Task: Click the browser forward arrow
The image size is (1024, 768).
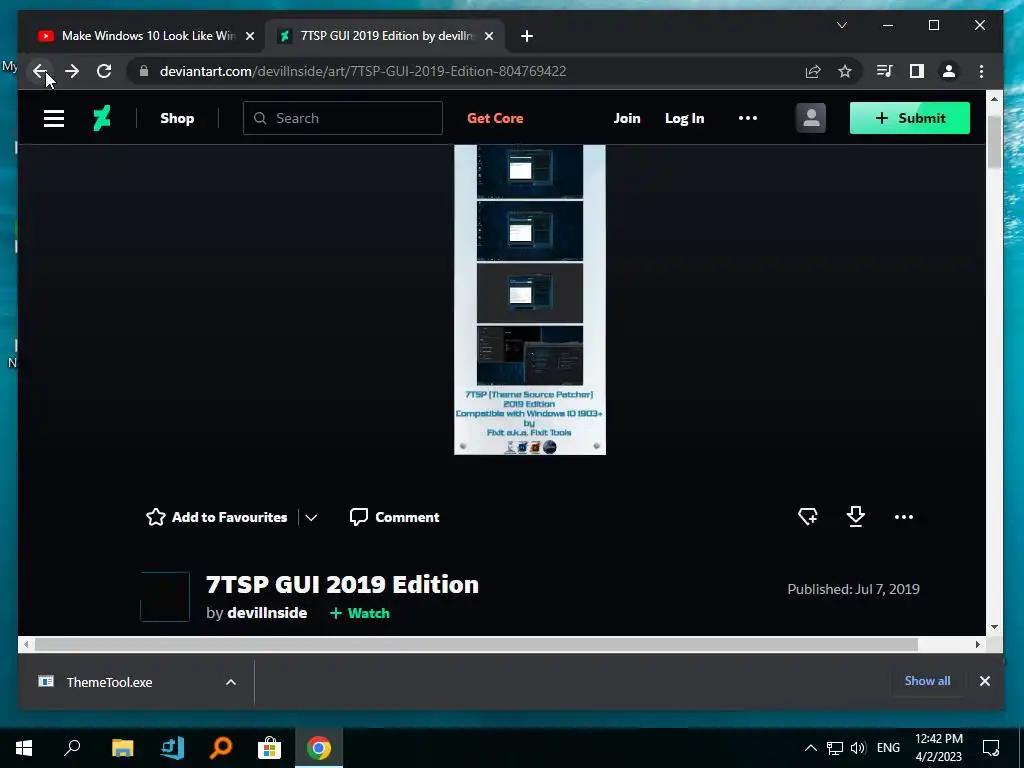Action: pyautogui.click(x=72, y=71)
